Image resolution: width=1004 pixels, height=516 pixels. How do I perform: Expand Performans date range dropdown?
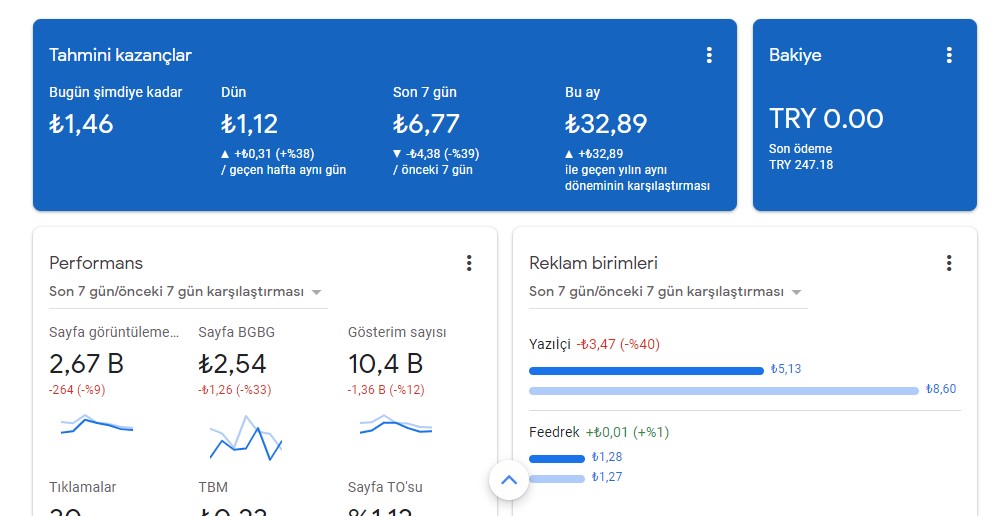[x=188, y=292]
